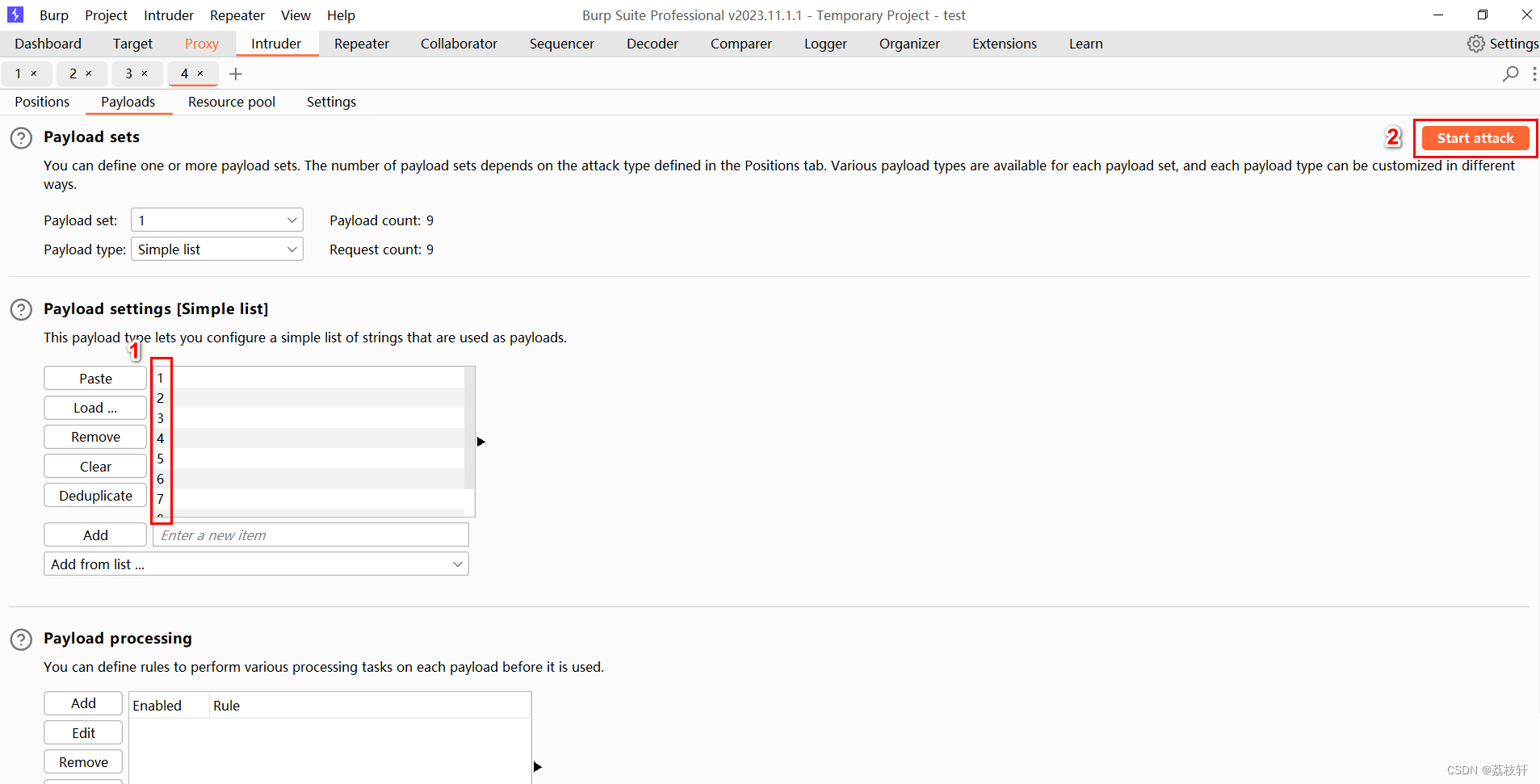Select payload item 7 in list

(308, 499)
